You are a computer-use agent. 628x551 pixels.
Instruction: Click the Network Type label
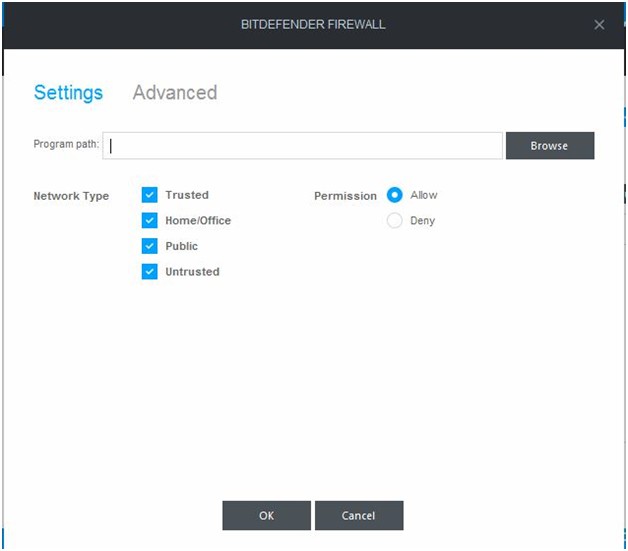(x=71, y=196)
